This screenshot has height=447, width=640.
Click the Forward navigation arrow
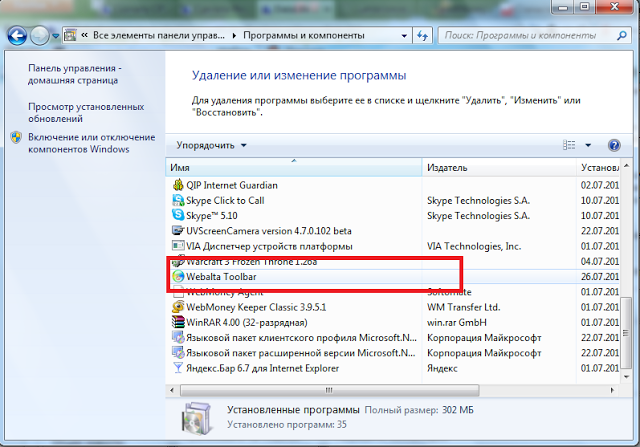coord(40,36)
